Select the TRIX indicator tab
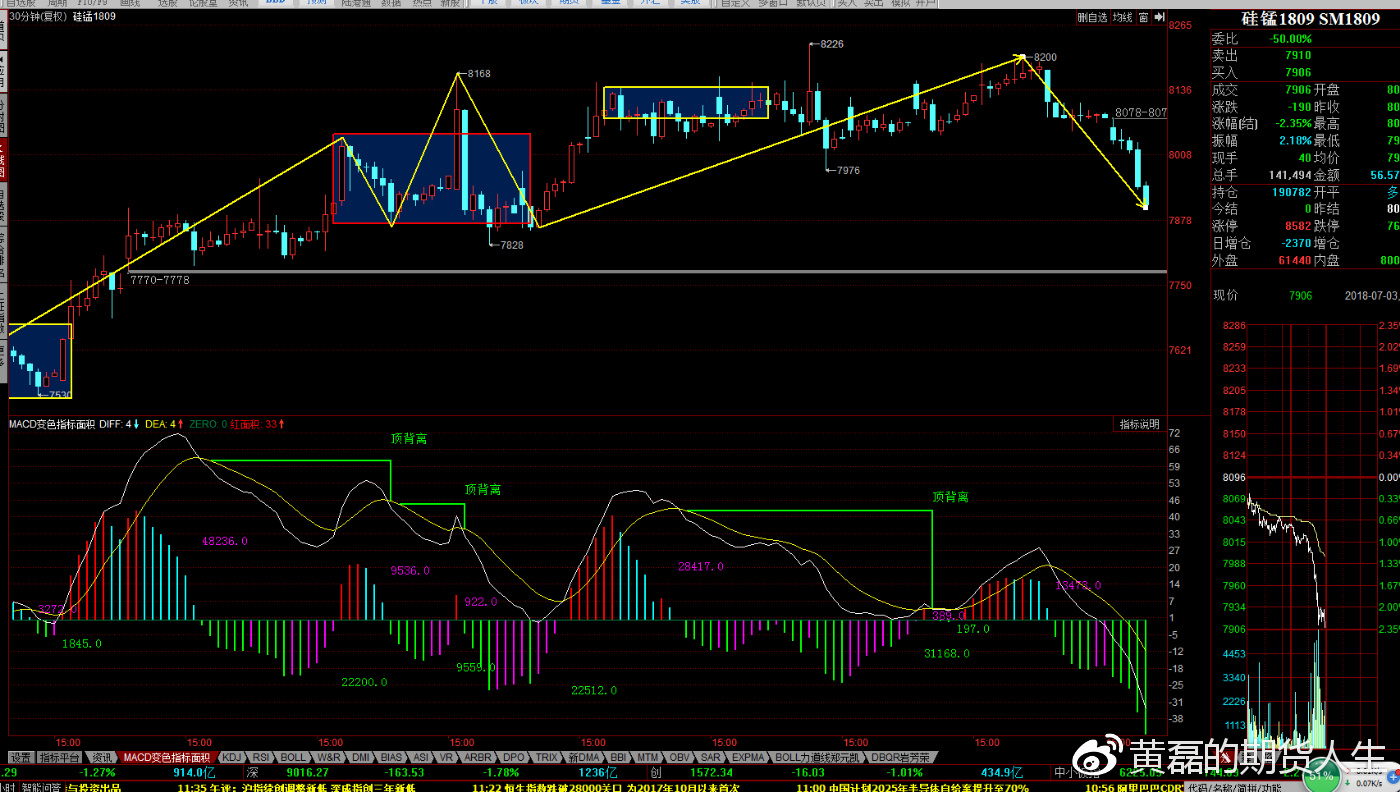 546,757
